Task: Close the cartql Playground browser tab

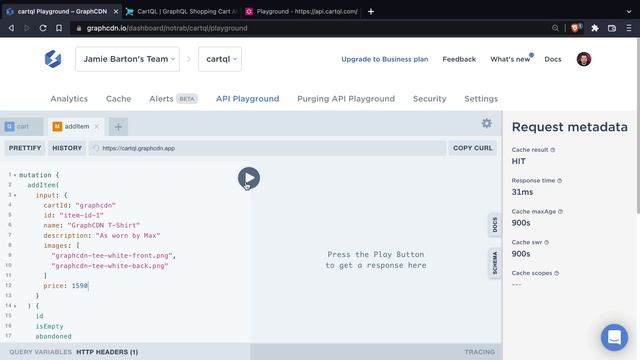Action: [116, 11]
